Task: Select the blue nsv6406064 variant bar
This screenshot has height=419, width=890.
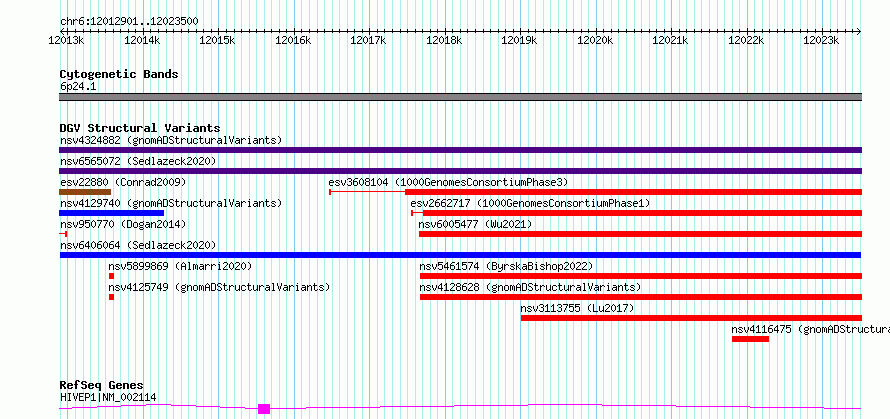Action: coord(460,255)
